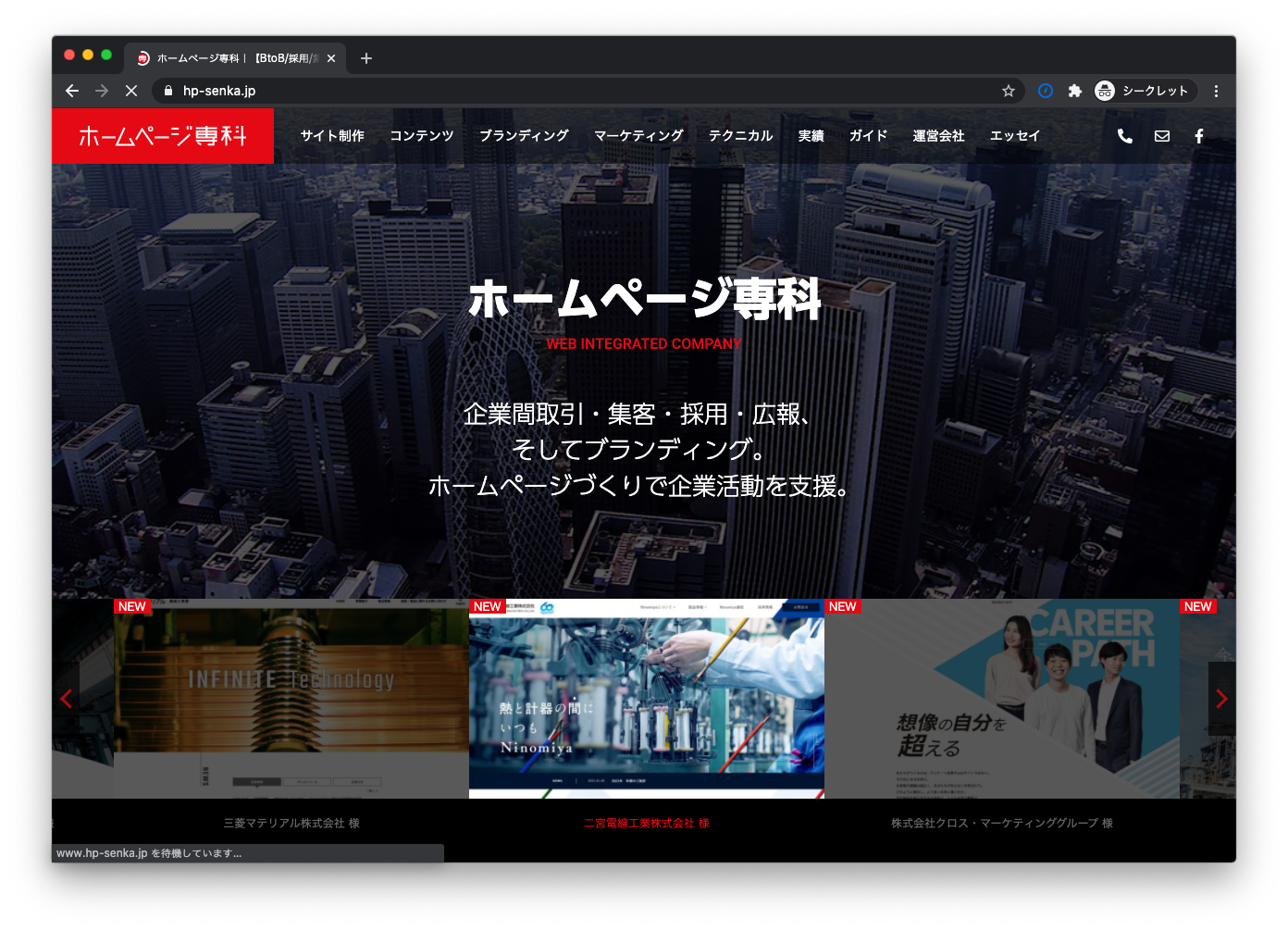Advance carousel with right arrow
Screen dimensions: 1288x931
coord(1221,699)
